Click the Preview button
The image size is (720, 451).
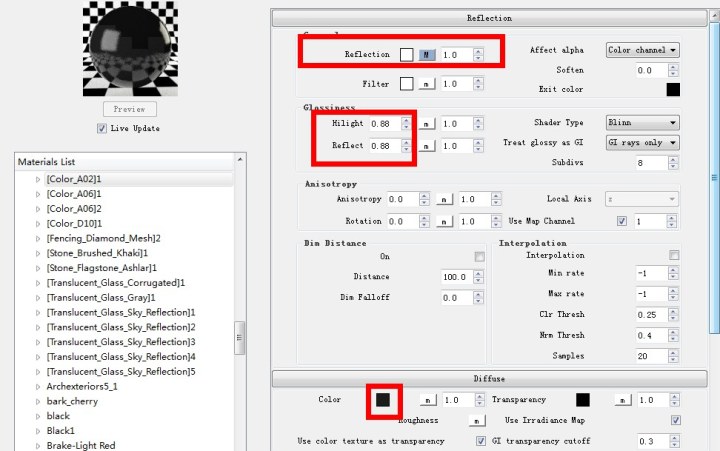click(x=129, y=109)
